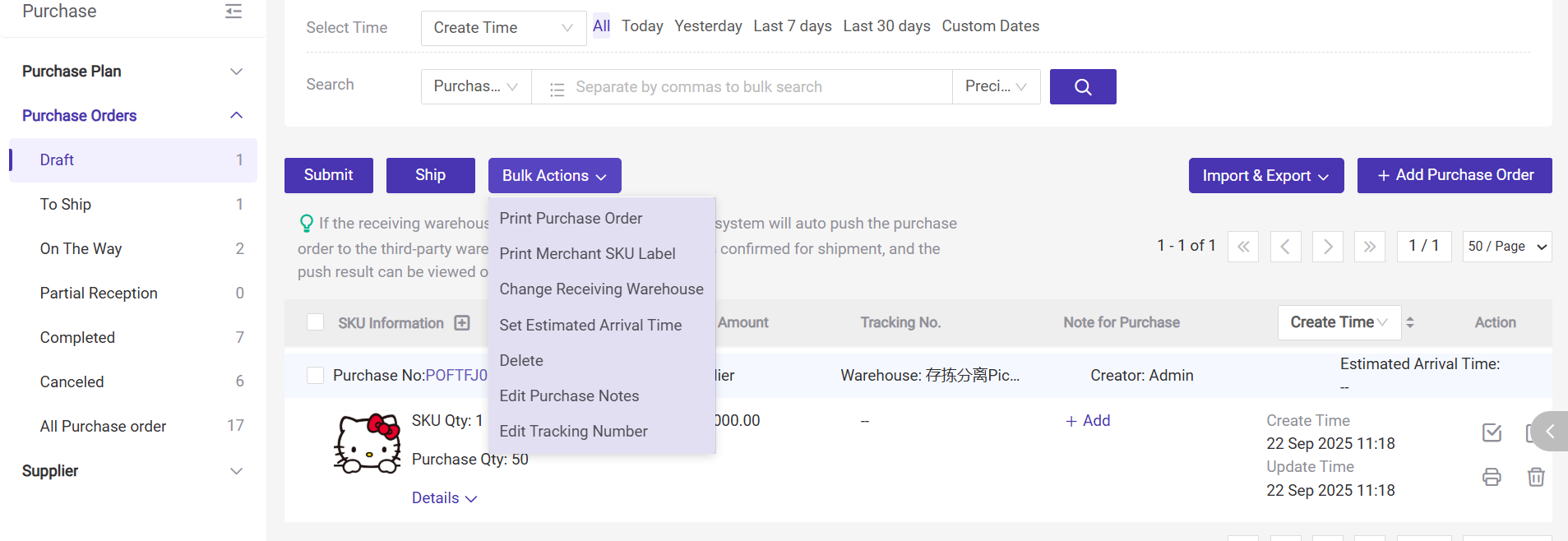Click the checkmark submit icon in Action column
The image size is (1568, 541).
tap(1492, 432)
